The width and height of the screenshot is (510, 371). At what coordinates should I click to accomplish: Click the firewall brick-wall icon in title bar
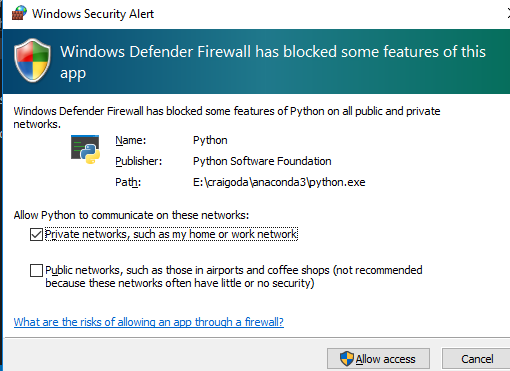[x=19, y=13]
